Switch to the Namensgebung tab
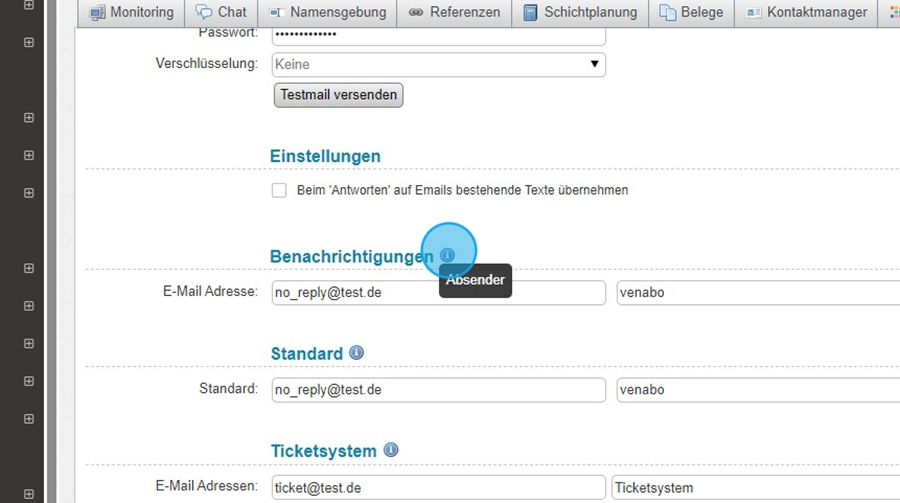 [x=328, y=13]
